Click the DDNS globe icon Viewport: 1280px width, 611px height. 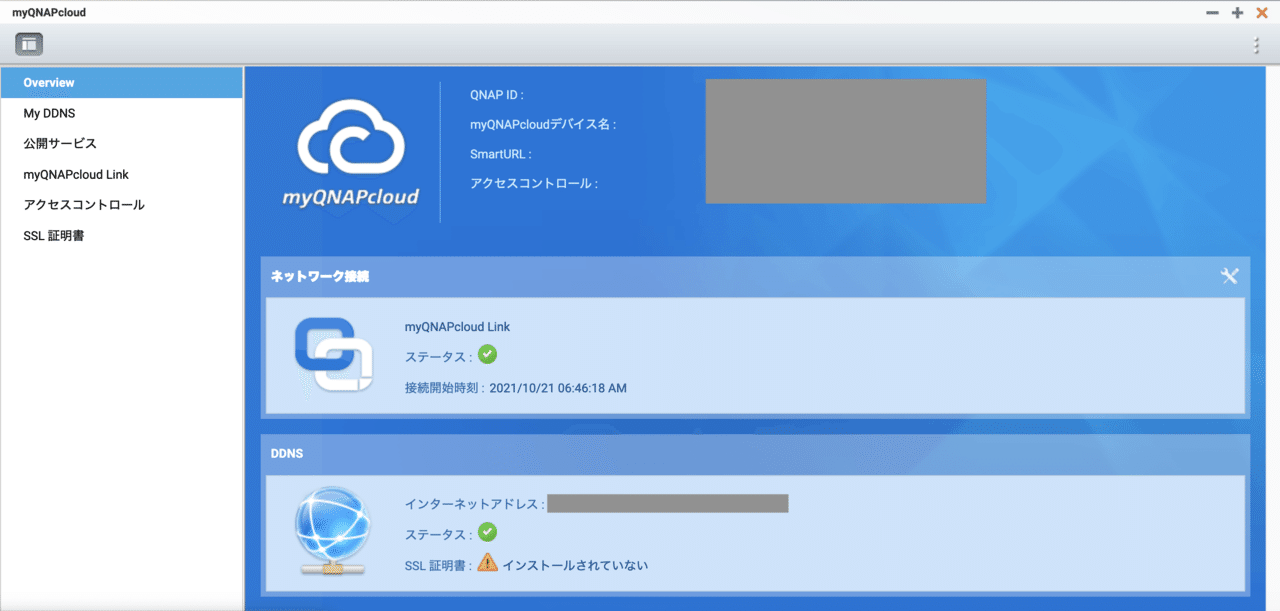coord(332,532)
